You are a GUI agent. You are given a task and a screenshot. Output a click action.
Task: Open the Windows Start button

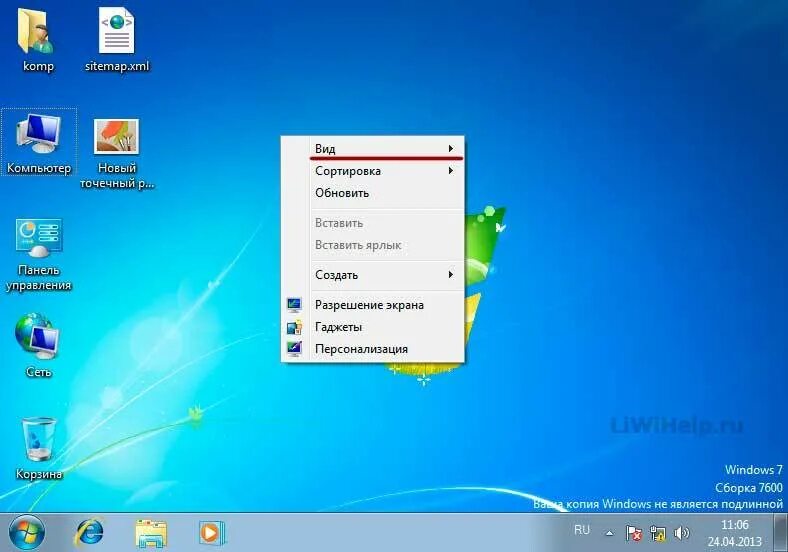[27, 533]
